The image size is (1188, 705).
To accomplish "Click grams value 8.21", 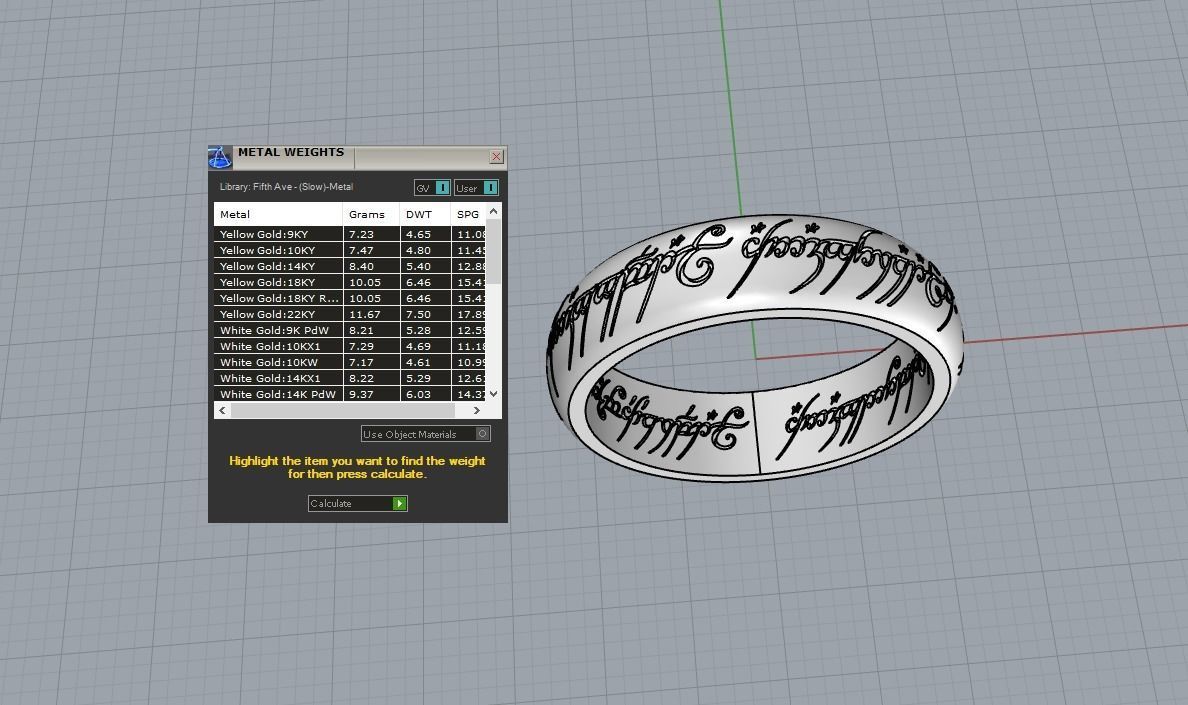I will pyautogui.click(x=361, y=331).
